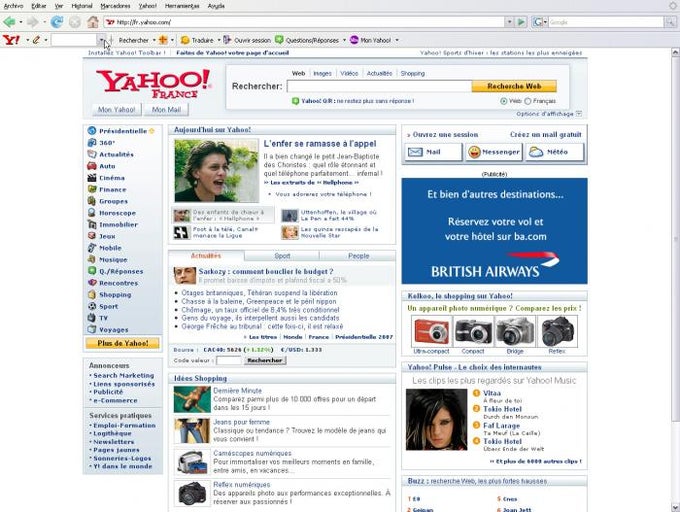680x512 pixels.
Task: Open Voyages in left sidebar
Action: (x=113, y=330)
